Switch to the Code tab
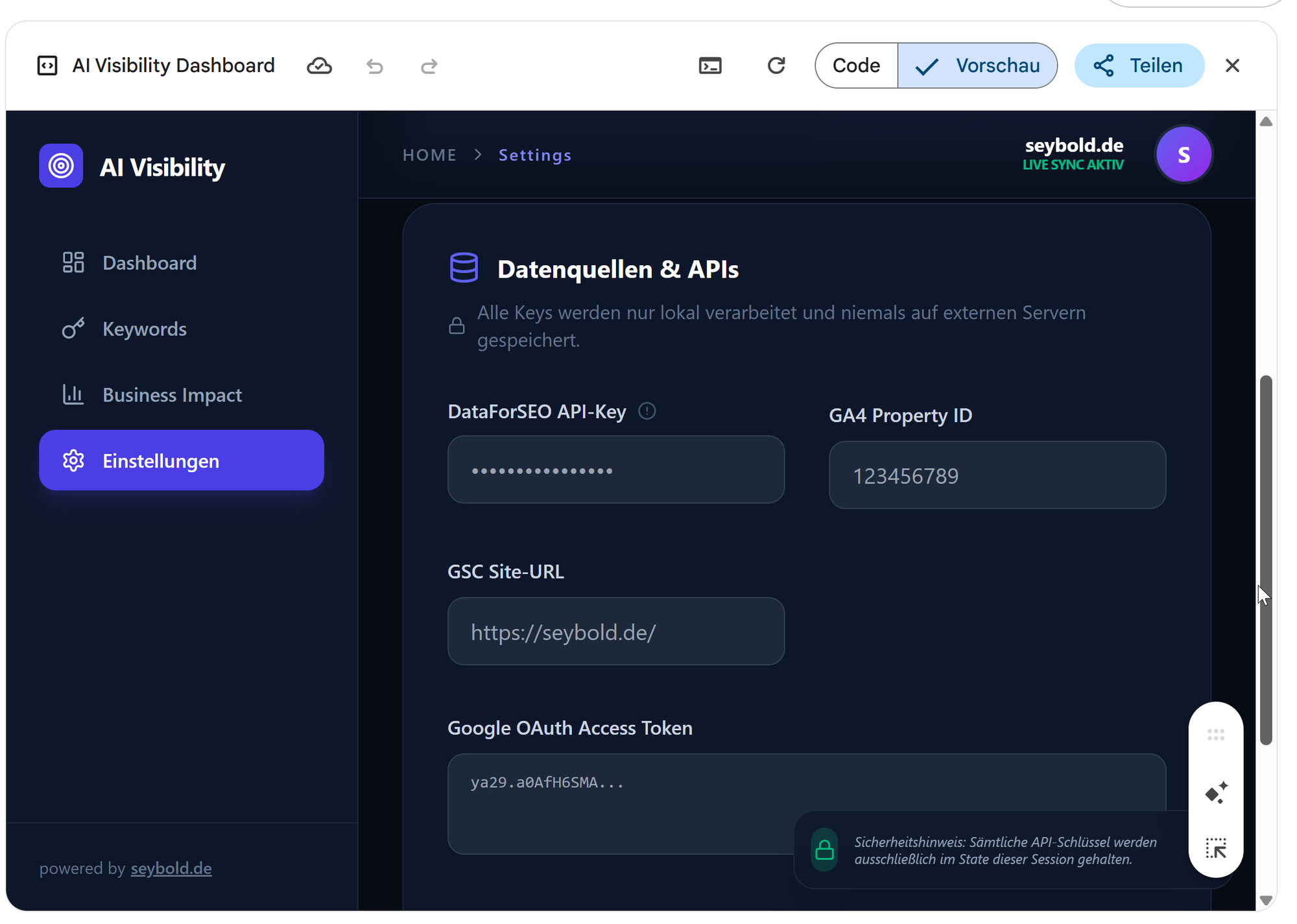The width and height of the screenshot is (1297, 924). coord(857,65)
